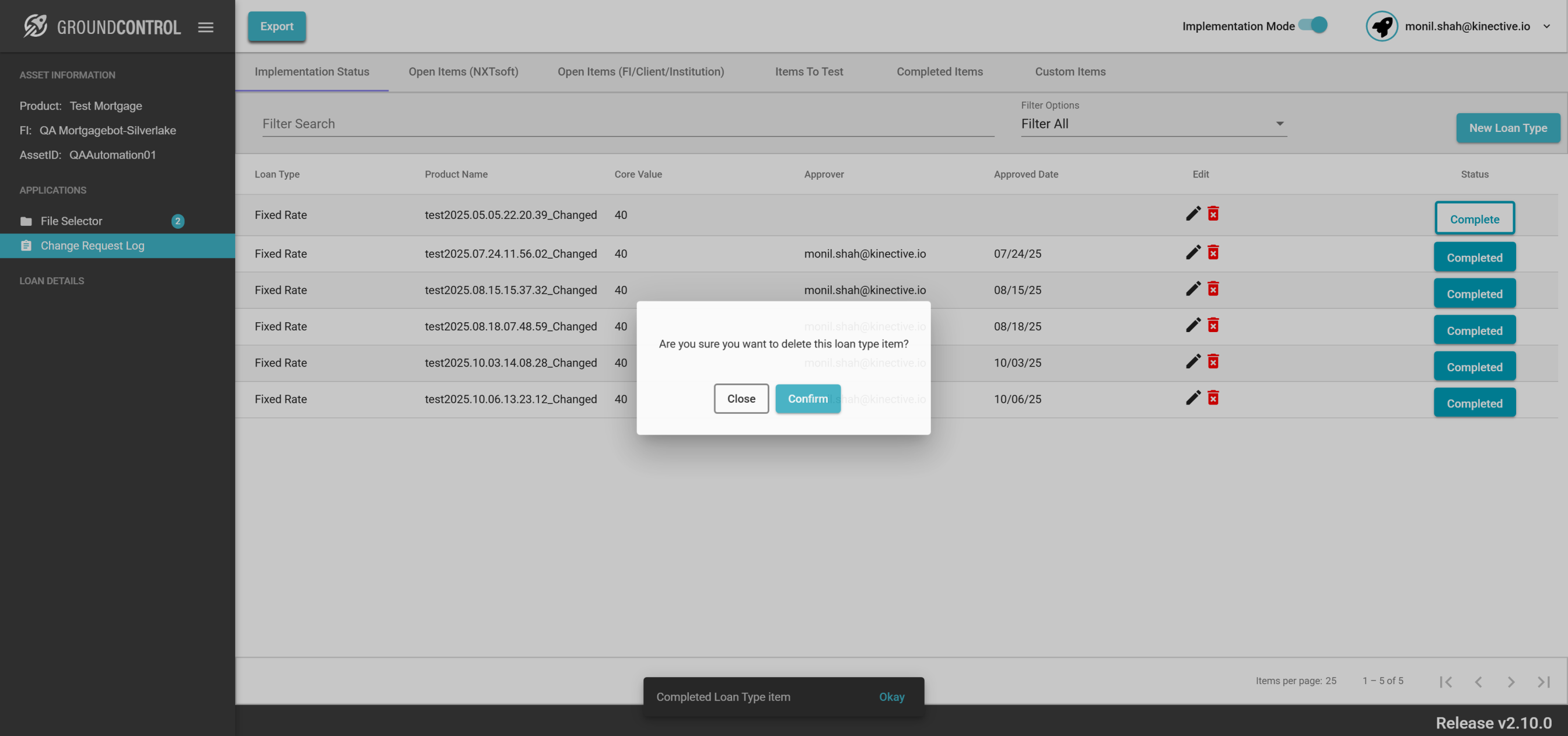Viewport: 1568px width, 736px height.
Task: Delete the test2025.07.24.11.56.02_Changed loan type row
Action: [x=1213, y=253]
